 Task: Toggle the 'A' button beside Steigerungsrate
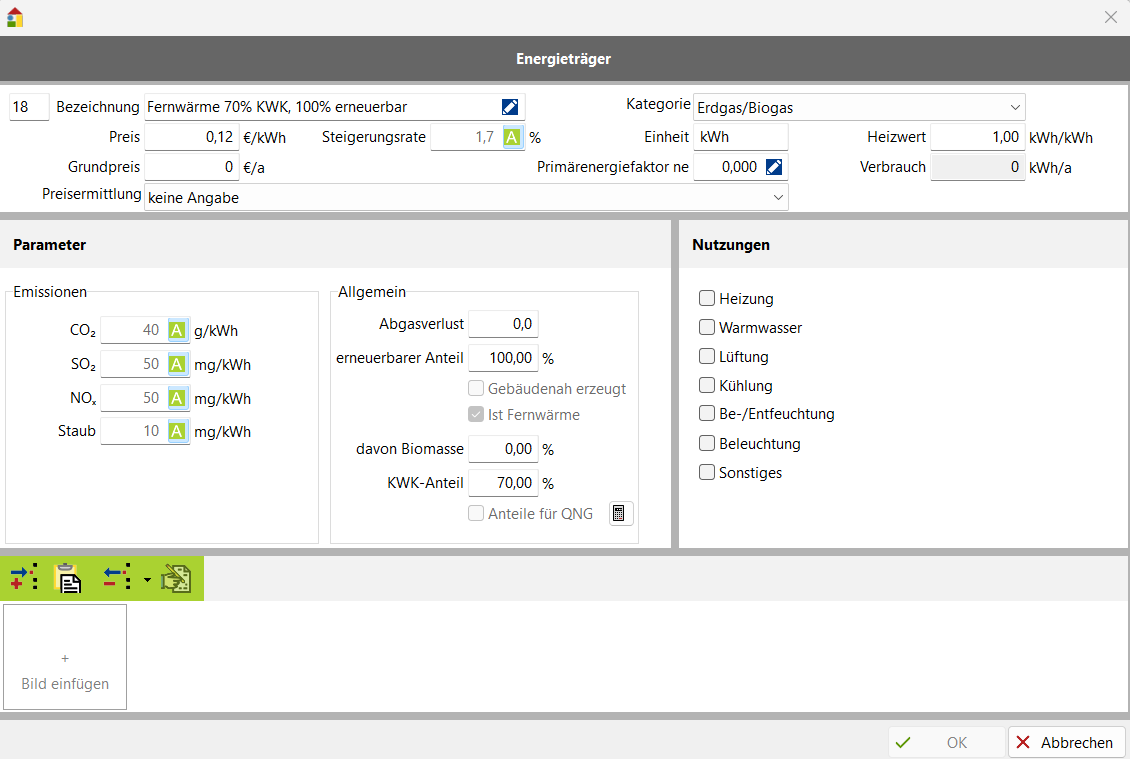(512, 137)
